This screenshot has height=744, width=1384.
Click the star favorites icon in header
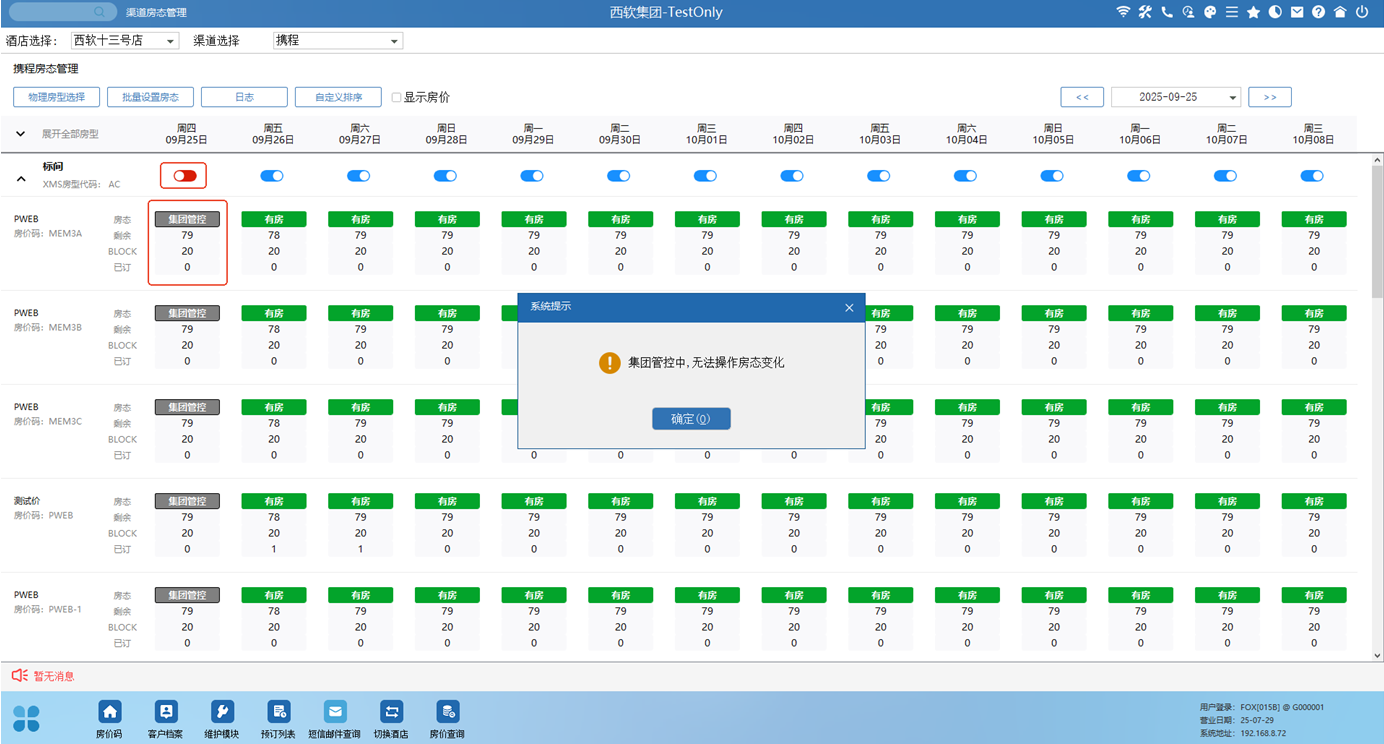point(1253,12)
